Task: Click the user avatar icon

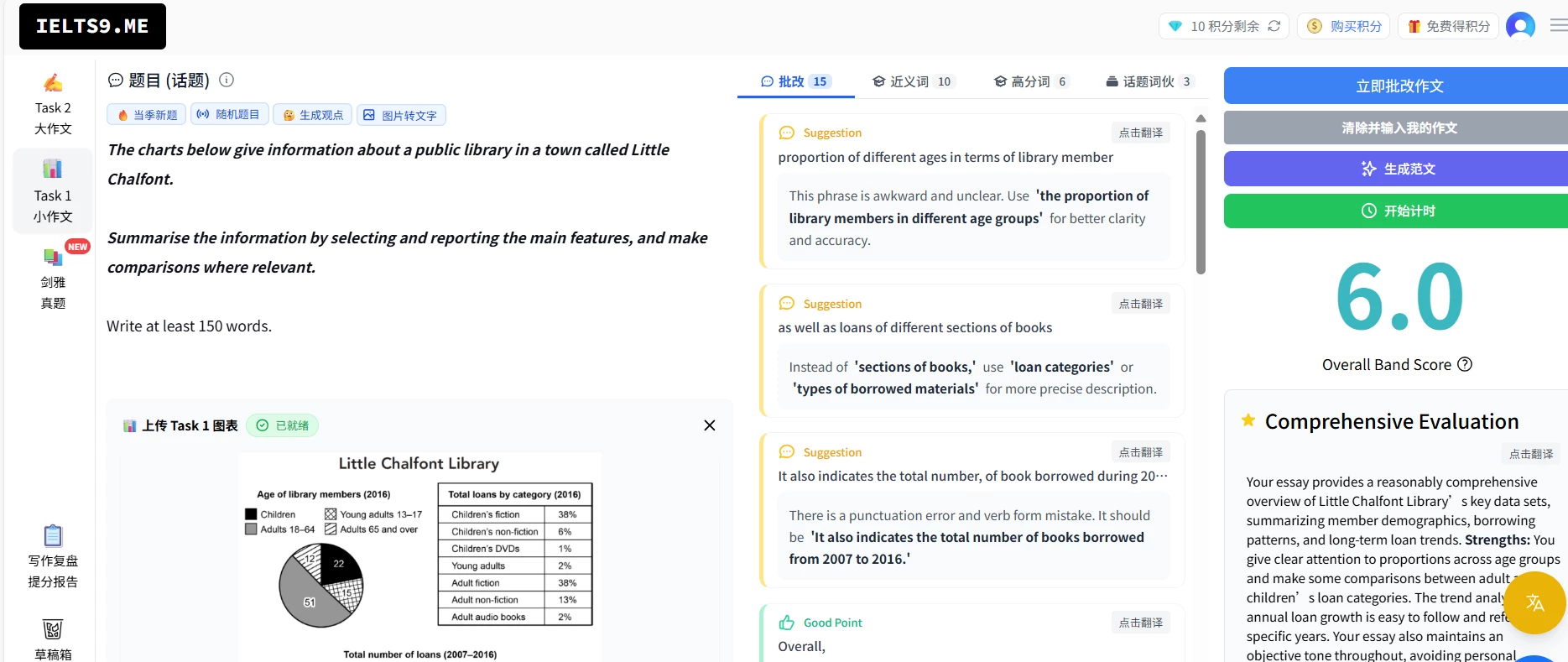Action: 1520,26
